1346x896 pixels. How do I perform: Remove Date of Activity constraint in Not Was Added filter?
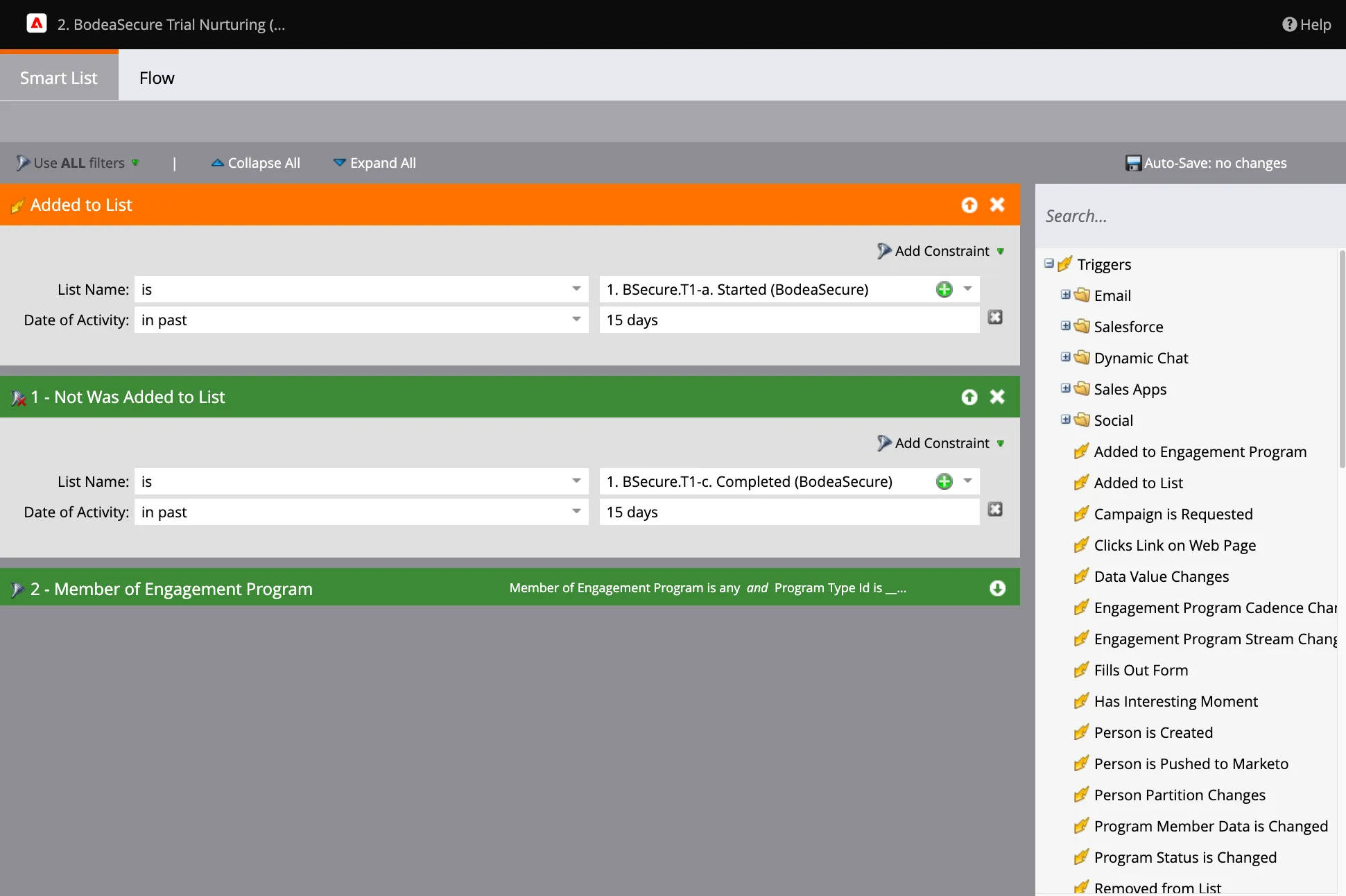point(995,509)
